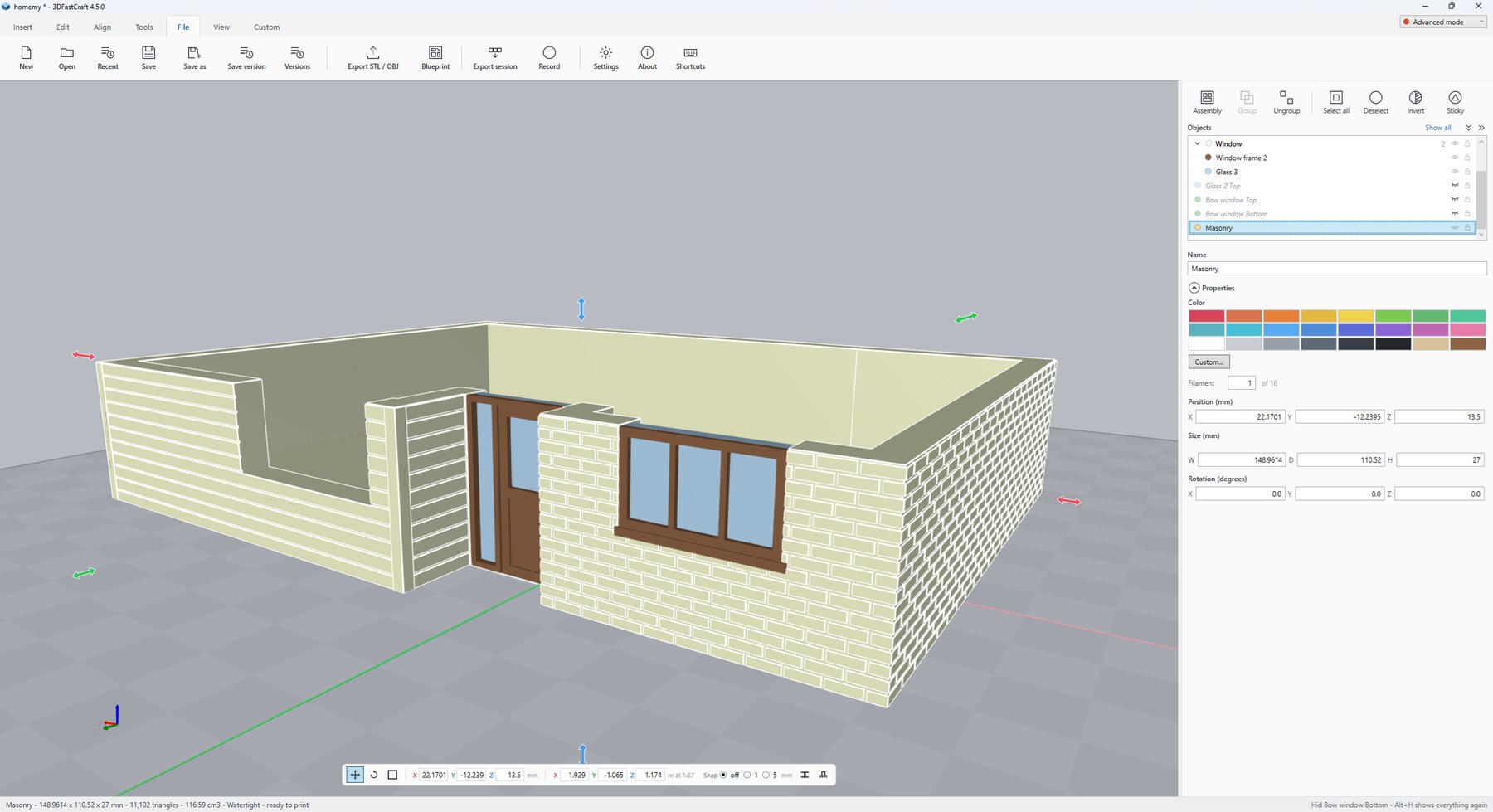Hide the Window frame 2 object
The image size is (1493, 812).
point(1454,158)
